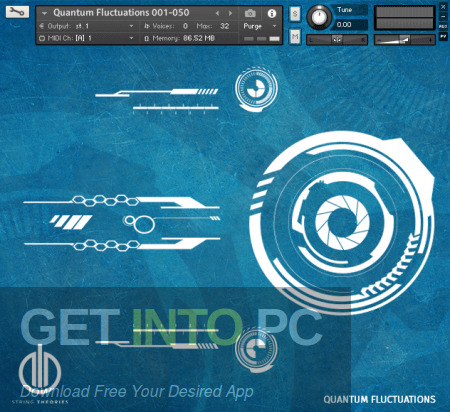Select the leftmost header size bar
The height and width of the screenshot is (412, 450).
coord(249,39)
